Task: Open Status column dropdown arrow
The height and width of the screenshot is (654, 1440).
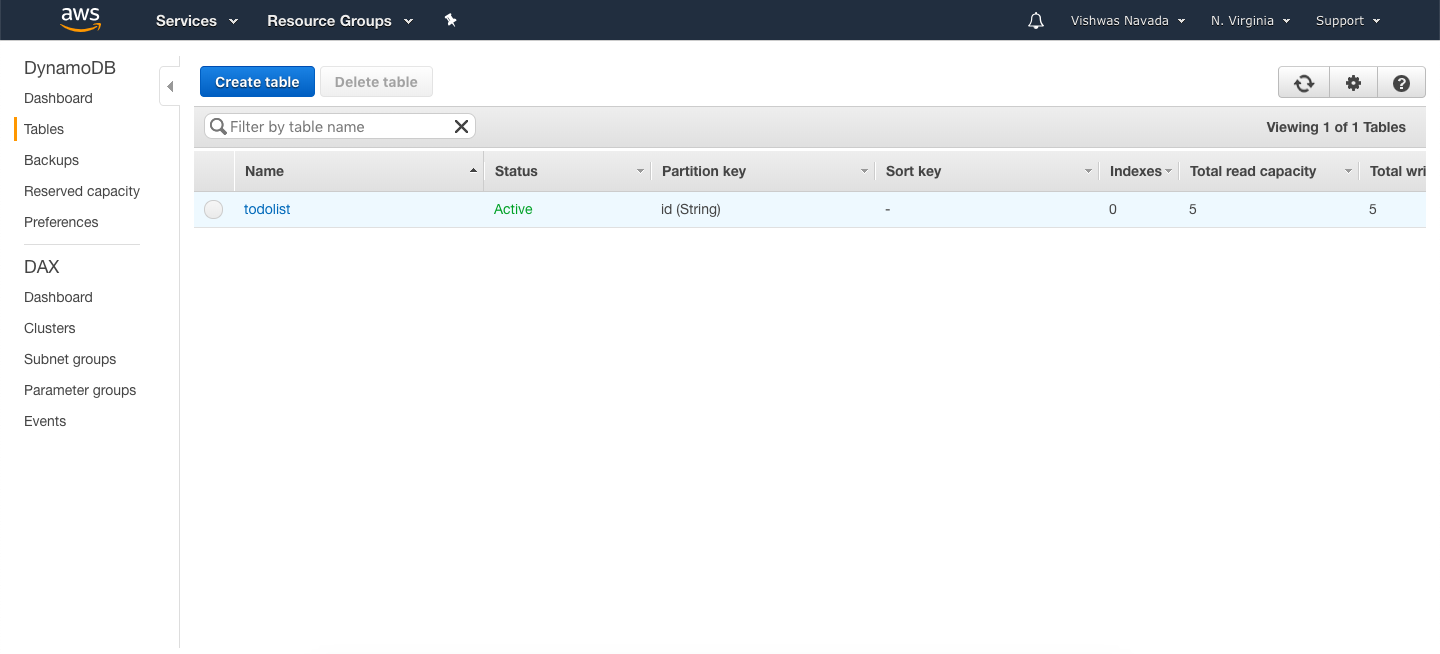Action: 641,171
